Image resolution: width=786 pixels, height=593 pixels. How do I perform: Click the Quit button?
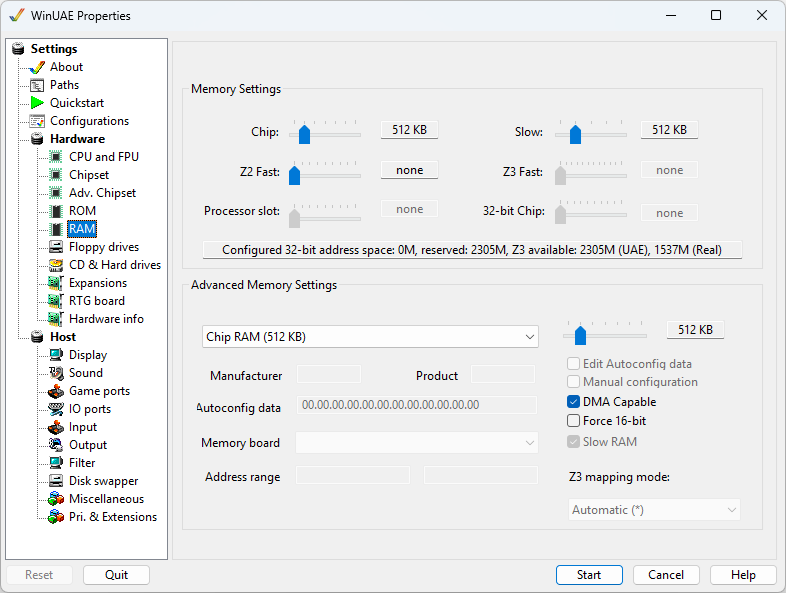click(x=116, y=575)
